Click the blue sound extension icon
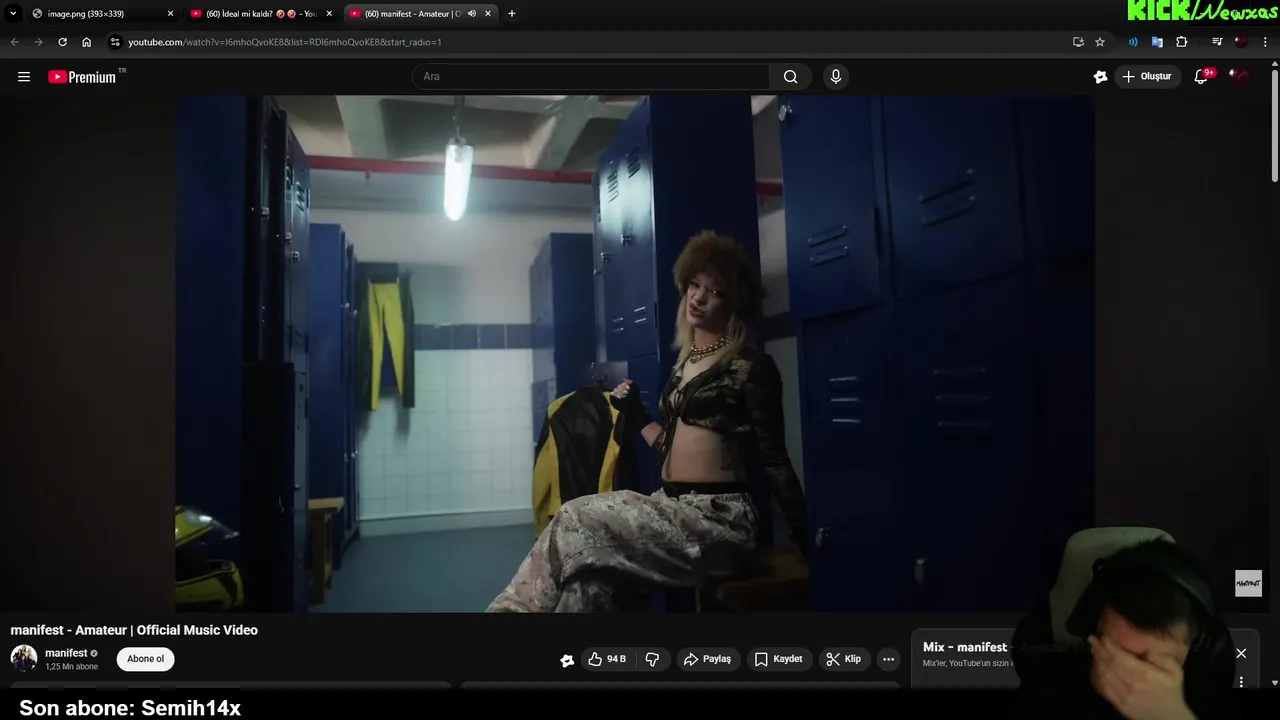Screen dimensions: 1280x720 point(1133,42)
